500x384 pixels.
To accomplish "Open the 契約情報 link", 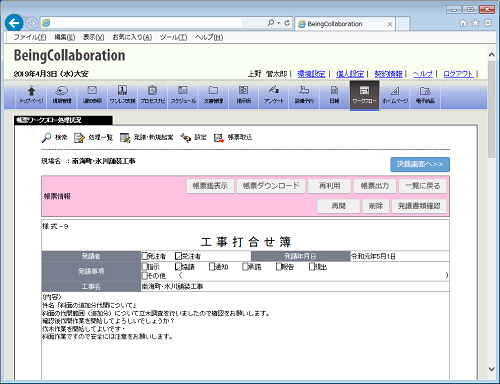I will point(388,74).
